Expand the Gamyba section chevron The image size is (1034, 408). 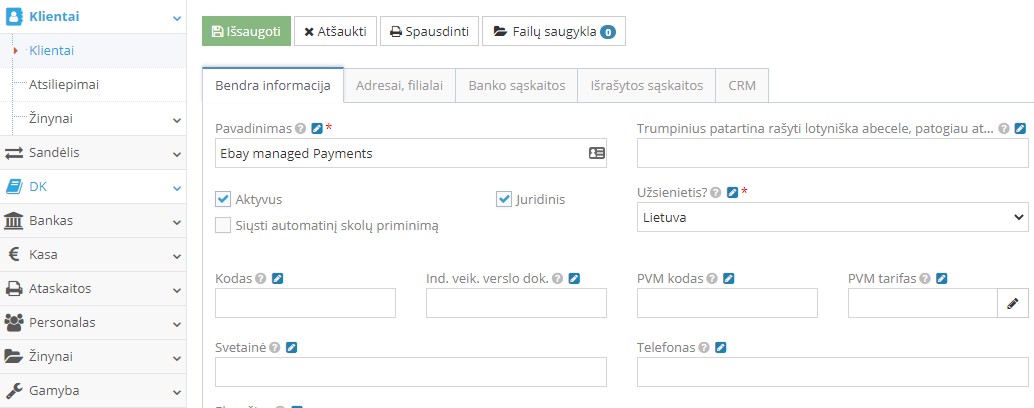177,392
